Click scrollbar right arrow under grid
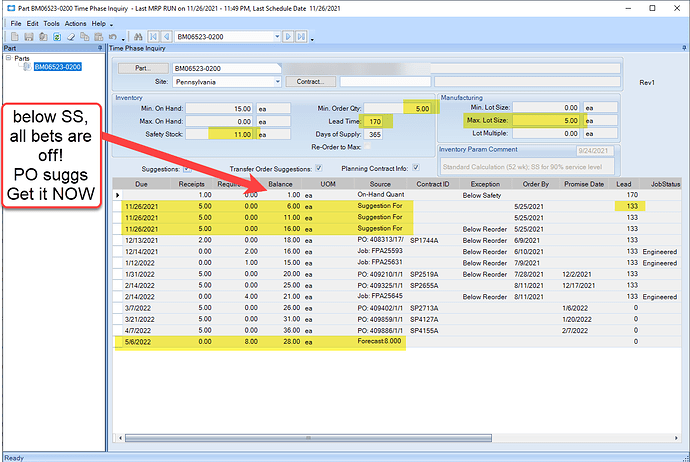Screen dimensions: 690x462 point(676,438)
